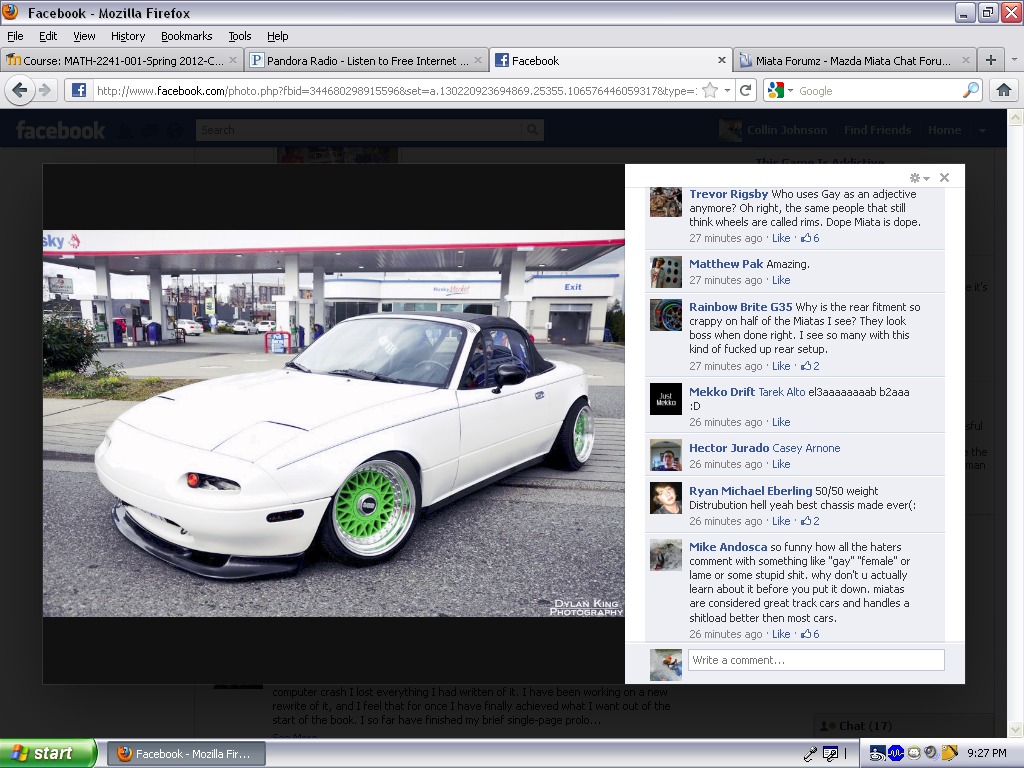
Task: Expand the Facebook account menu arrow
Action: (982, 130)
